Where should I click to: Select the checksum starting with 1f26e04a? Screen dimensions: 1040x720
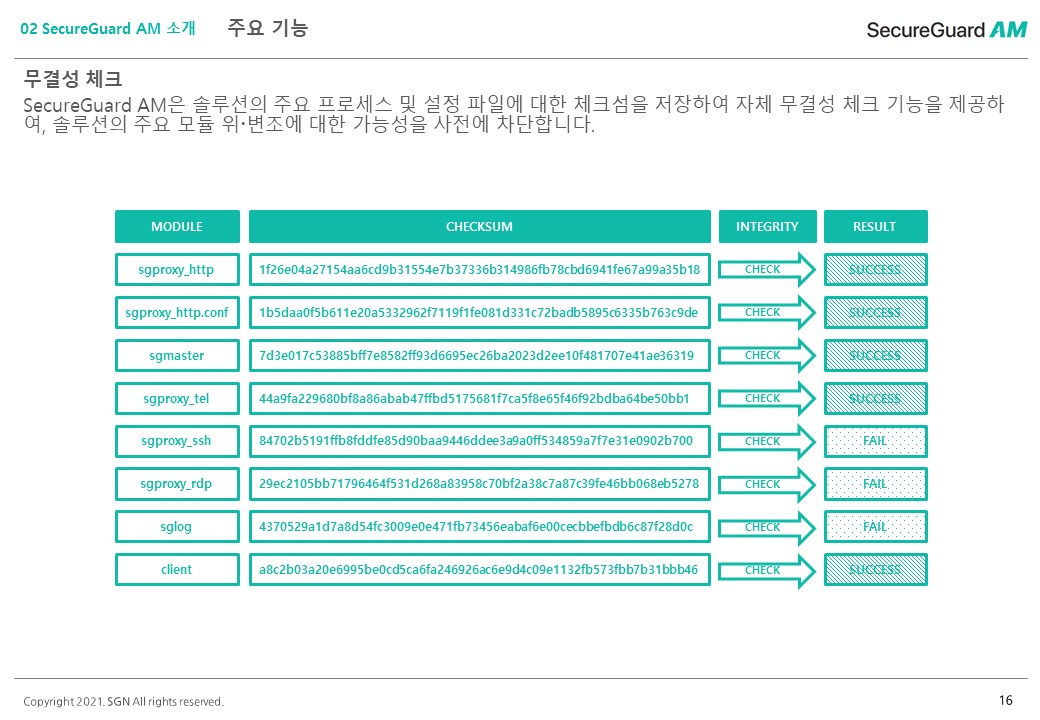click(480, 270)
